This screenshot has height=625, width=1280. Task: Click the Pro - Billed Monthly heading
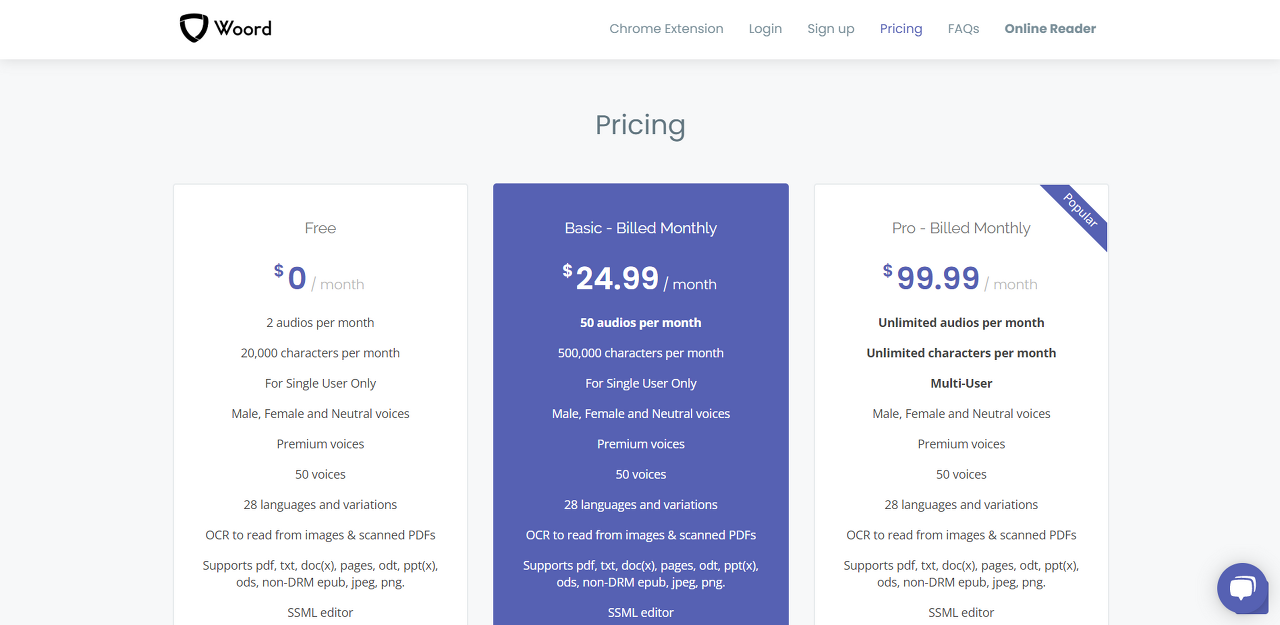click(x=960, y=228)
